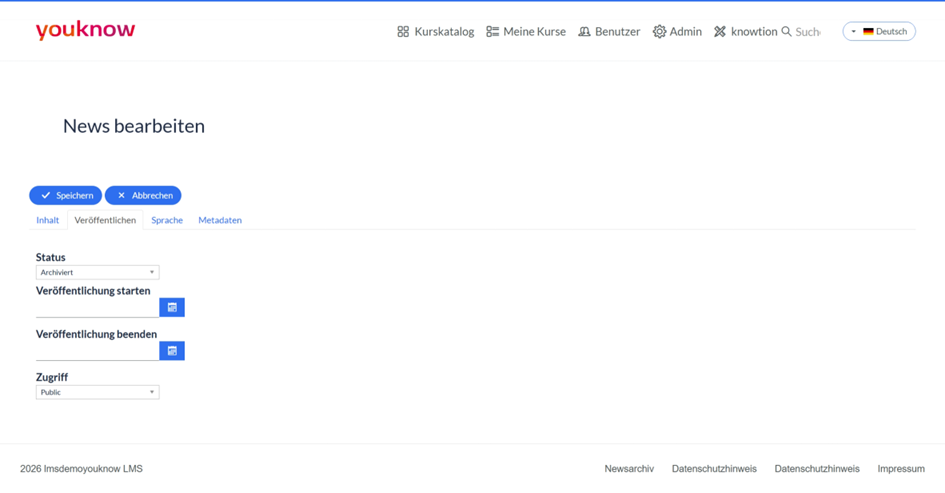The width and height of the screenshot is (945, 493).
Task: Open calendar picker for Veröffentlichung beenden
Action: point(172,351)
